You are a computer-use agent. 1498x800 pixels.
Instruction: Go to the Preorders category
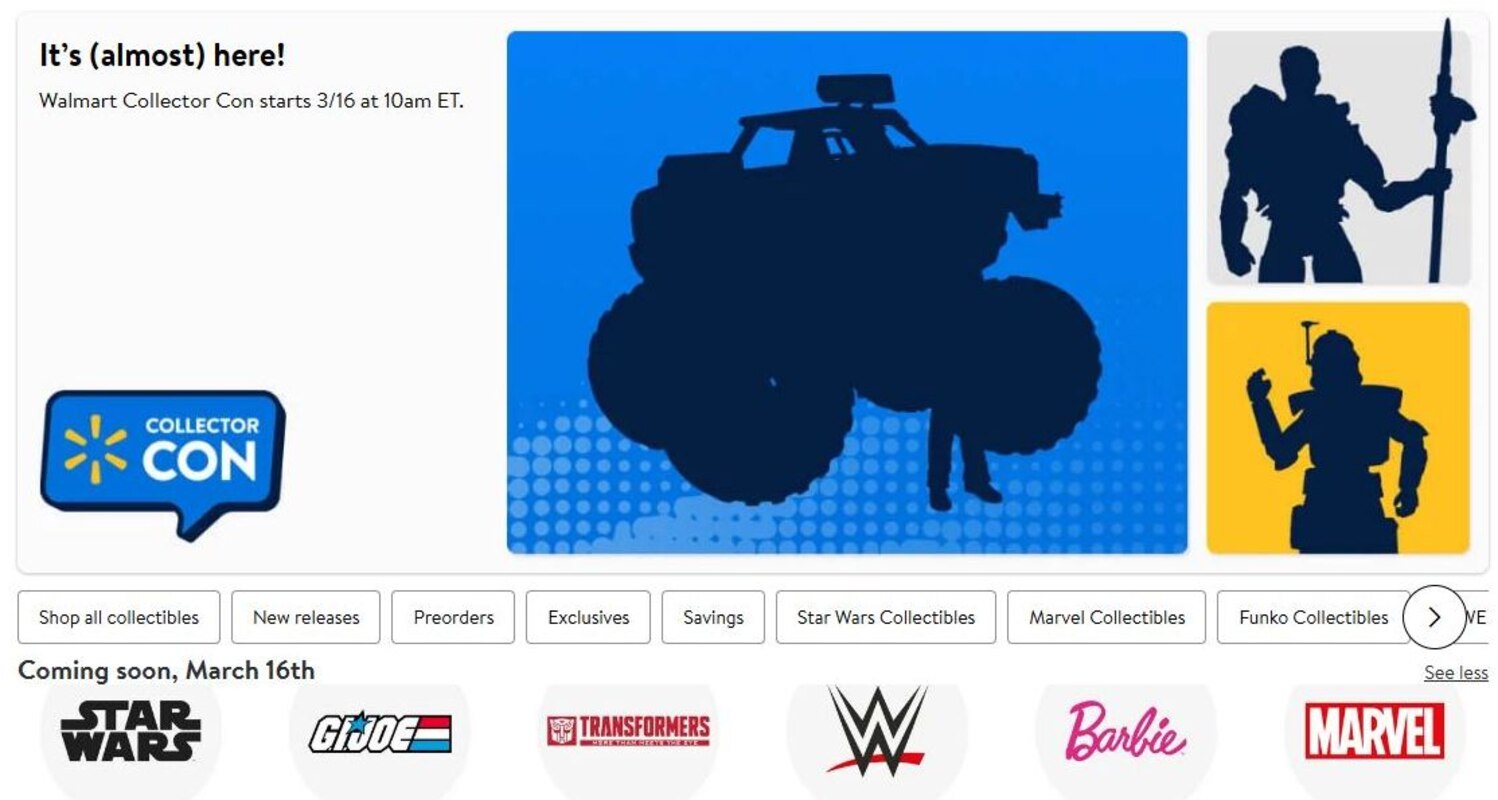click(x=453, y=617)
